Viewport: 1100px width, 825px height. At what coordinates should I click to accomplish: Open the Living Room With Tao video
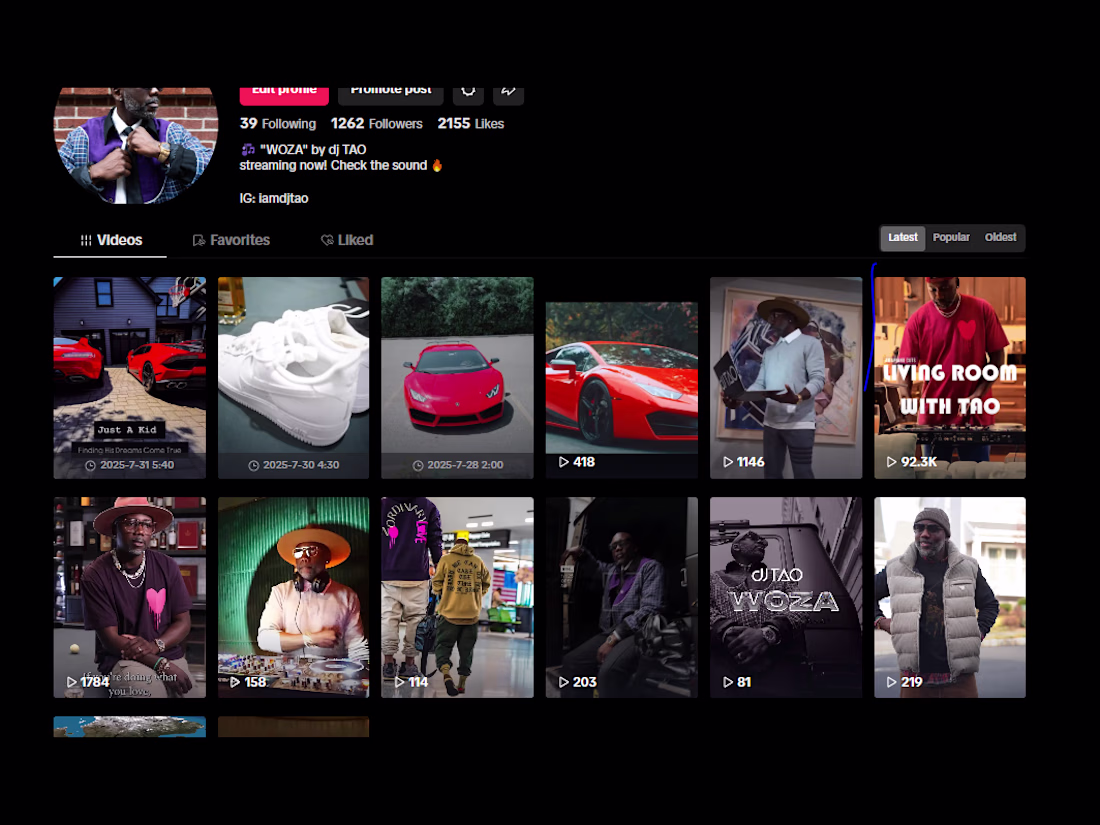pos(950,377)
